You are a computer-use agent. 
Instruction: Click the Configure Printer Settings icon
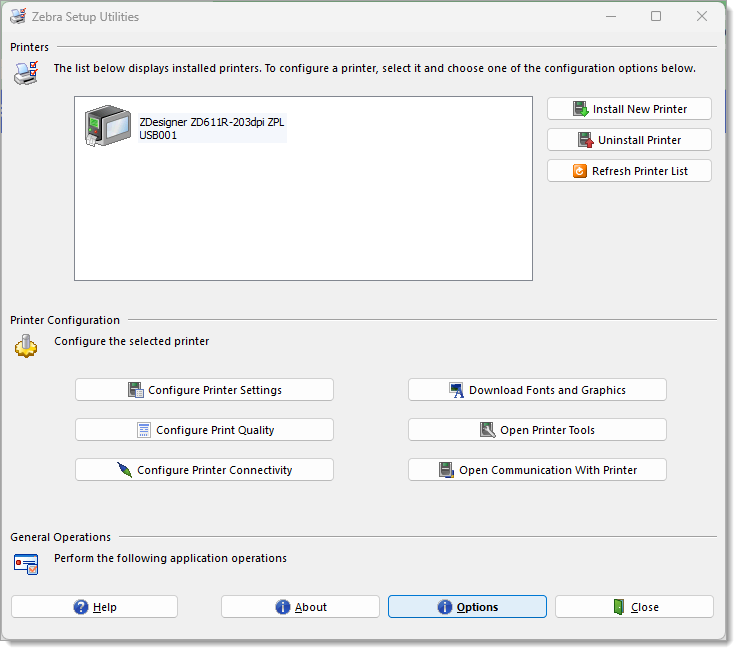pyautogui.click(x=136, y=390)
